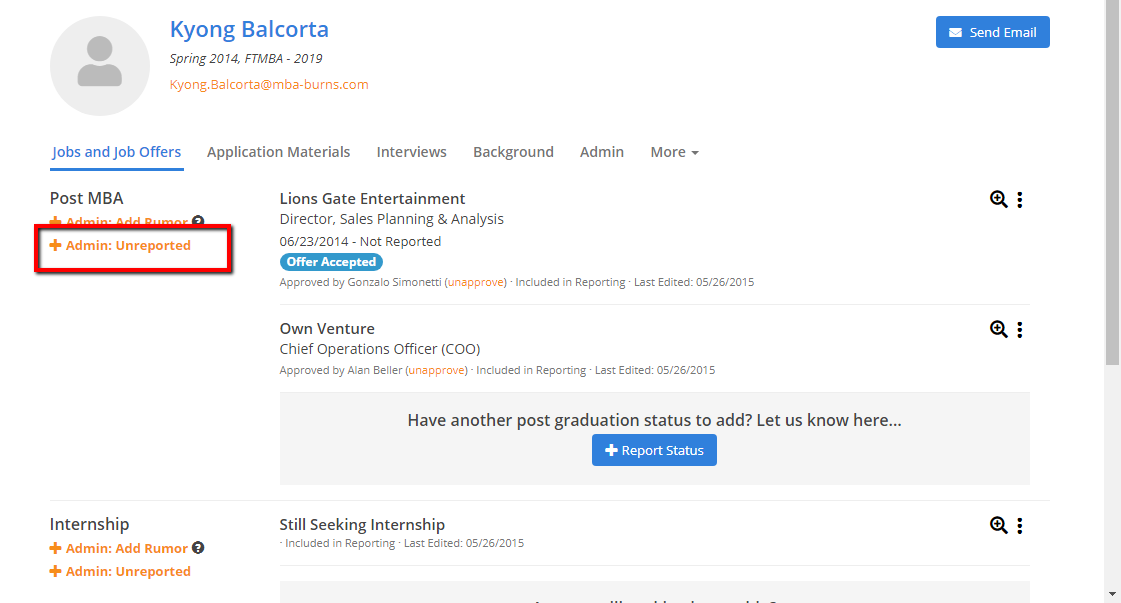1121x603 pixels.
Task: Zoom into Still Seeking Internship entry
Action: coord(998,525)
